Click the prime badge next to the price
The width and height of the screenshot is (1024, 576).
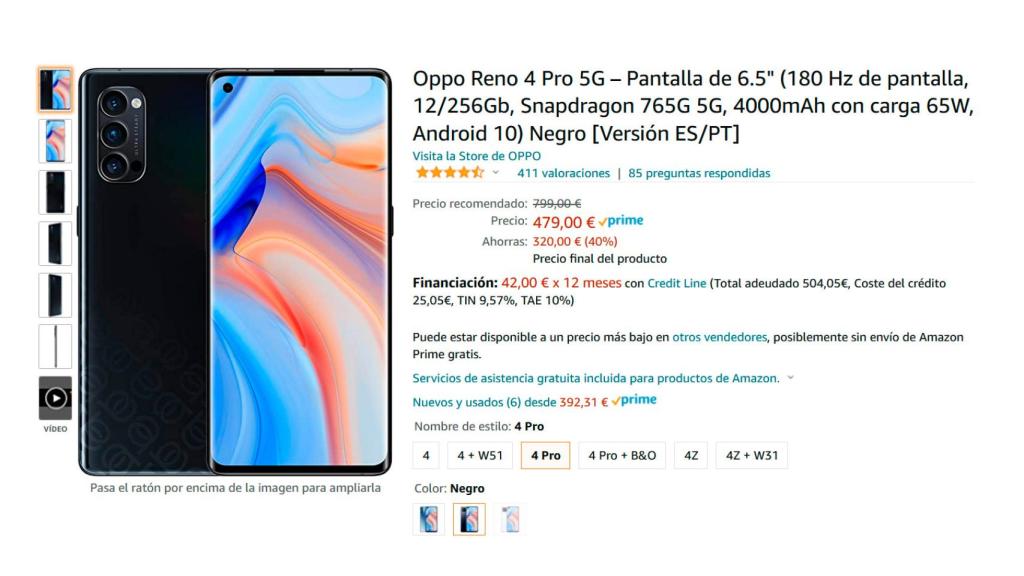621,221
